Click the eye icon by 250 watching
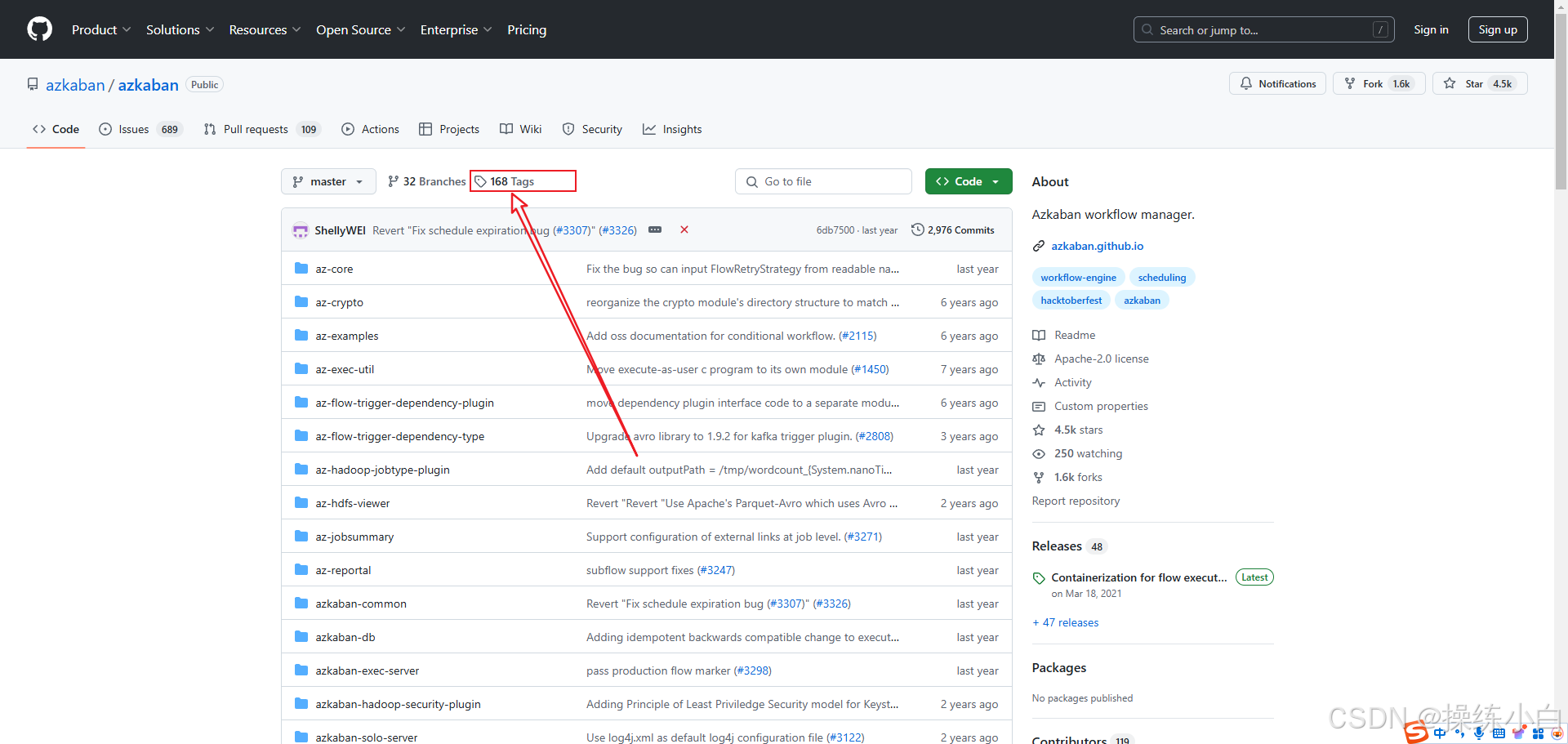Viewport: 1568px width, 744px height. tap(1039, 453)
